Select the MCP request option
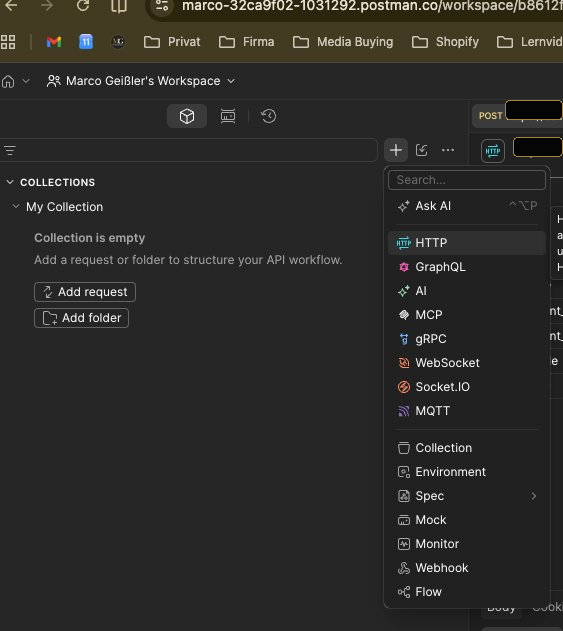Screen dimensions: 563x631 pos(467,315)
